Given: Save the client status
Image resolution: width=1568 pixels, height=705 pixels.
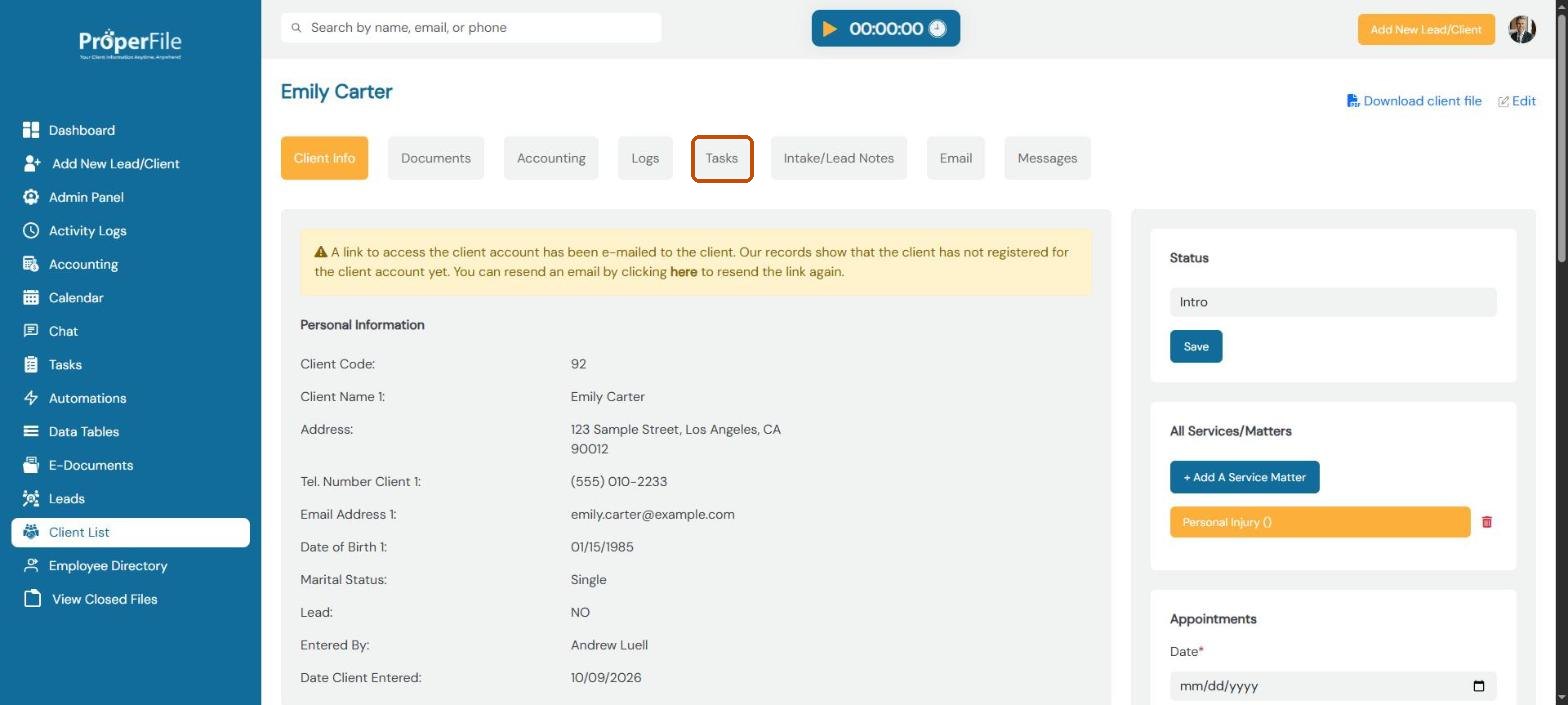Looking at the screenshot, I should point(1196,347).
